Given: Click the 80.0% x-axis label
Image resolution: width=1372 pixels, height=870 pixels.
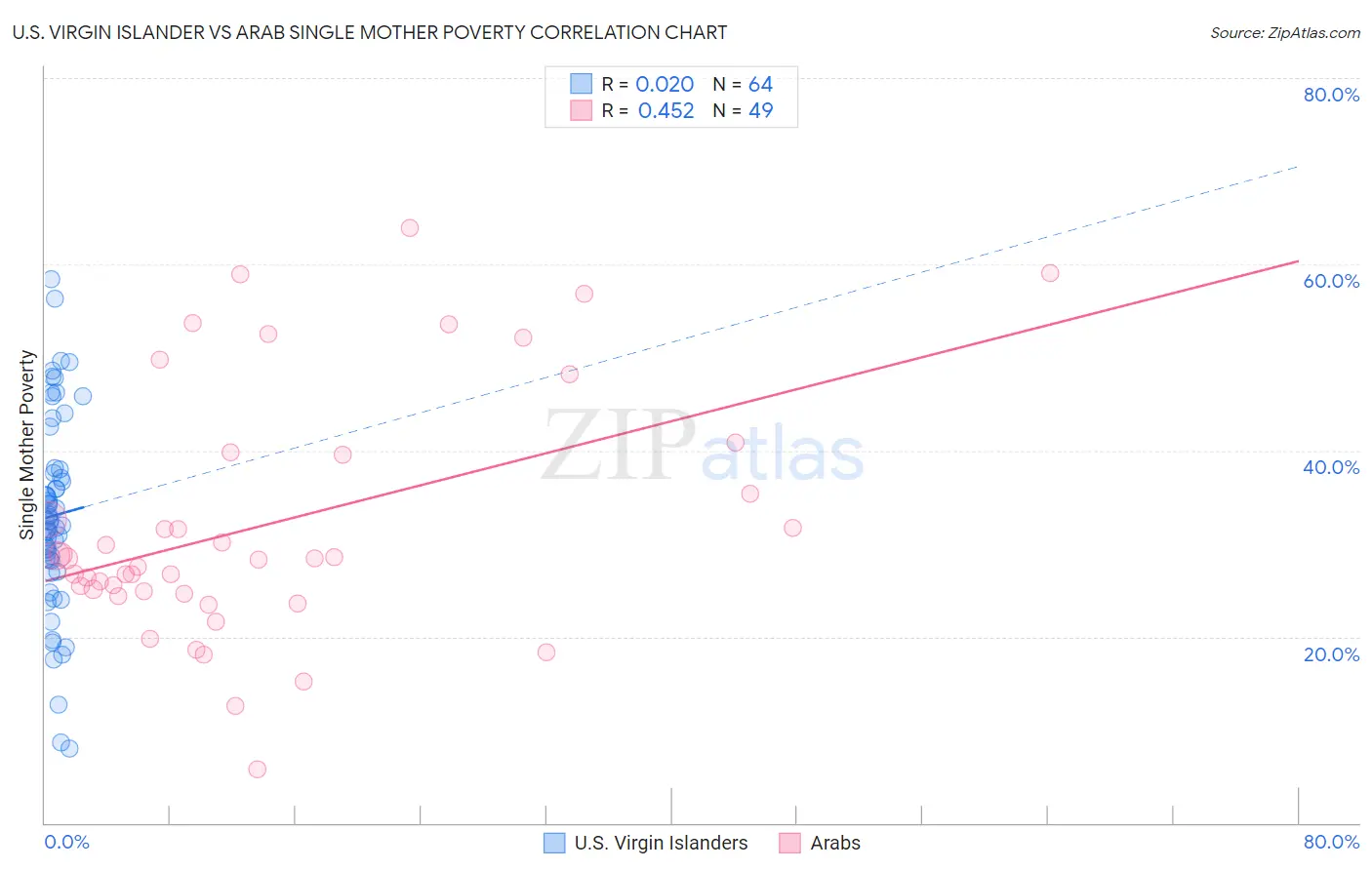Looking at the screenshot, I should [1331, 842].
